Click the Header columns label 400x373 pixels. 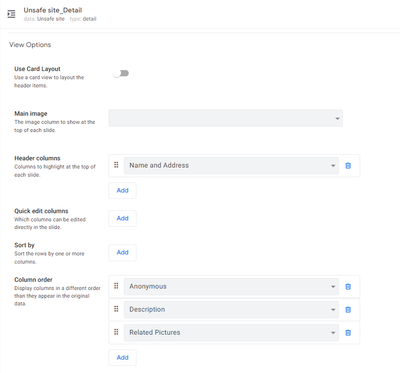(x=37, y=158)
